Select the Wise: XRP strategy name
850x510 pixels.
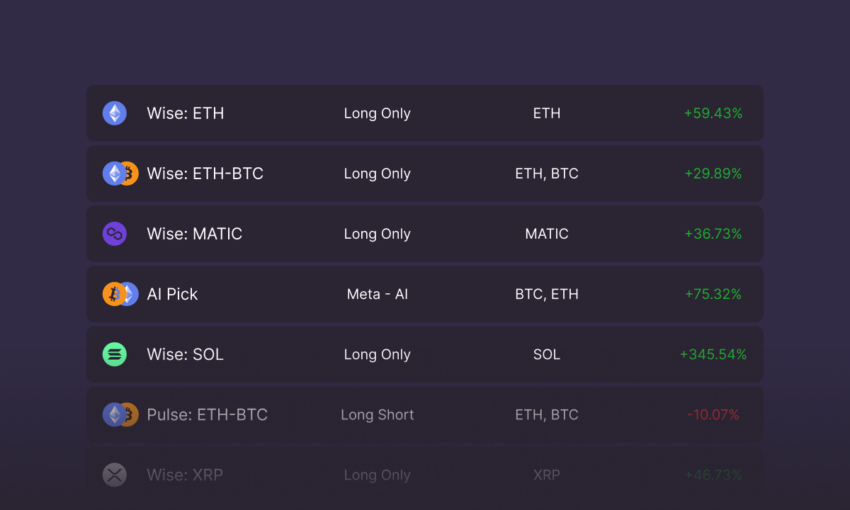point(185,475)
